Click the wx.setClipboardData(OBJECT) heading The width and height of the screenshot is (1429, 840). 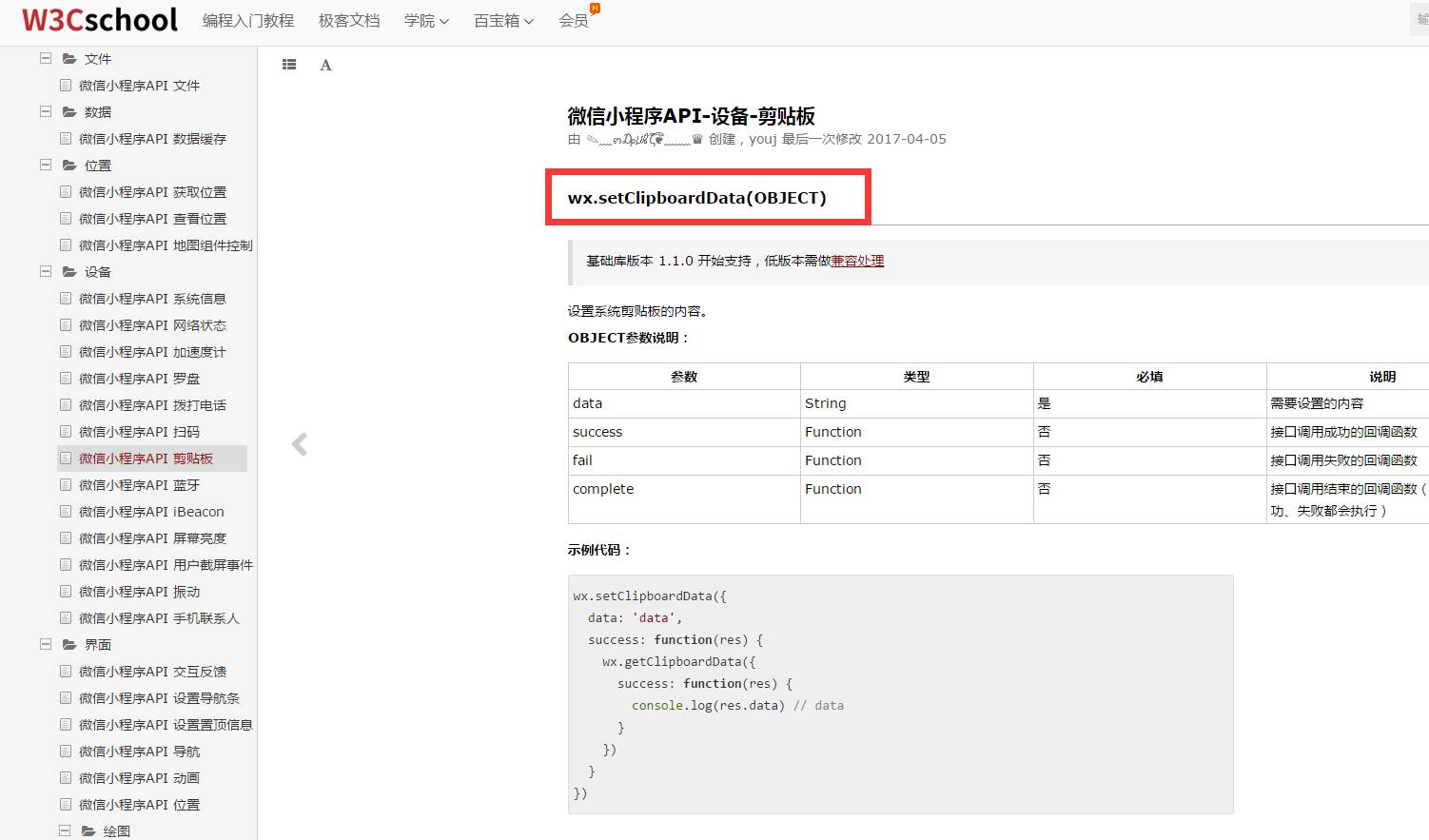pos(697,198)
